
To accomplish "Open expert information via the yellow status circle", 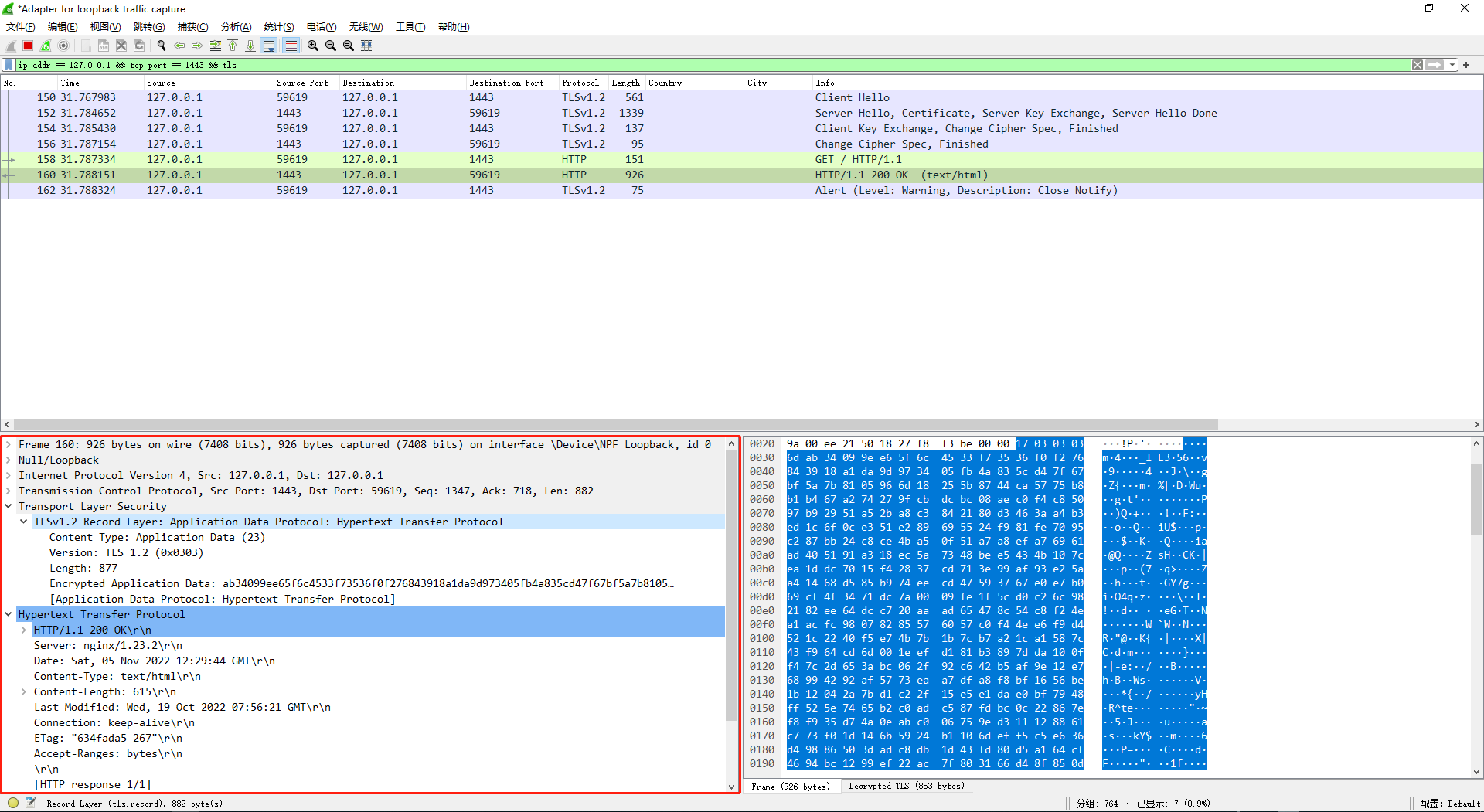I will 13,803.
